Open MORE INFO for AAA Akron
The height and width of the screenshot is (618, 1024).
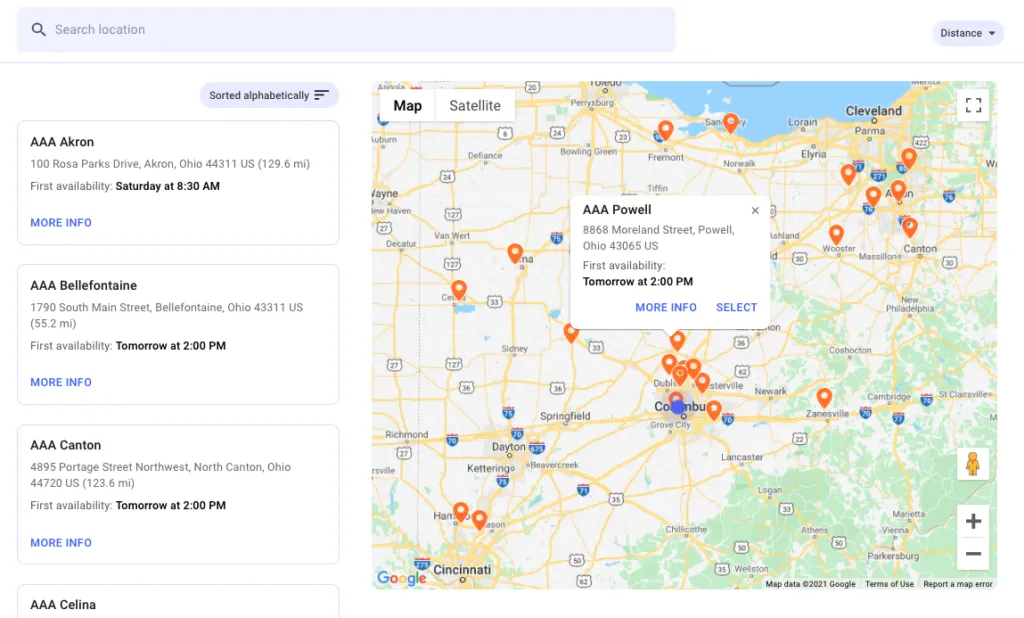point(61,223)
